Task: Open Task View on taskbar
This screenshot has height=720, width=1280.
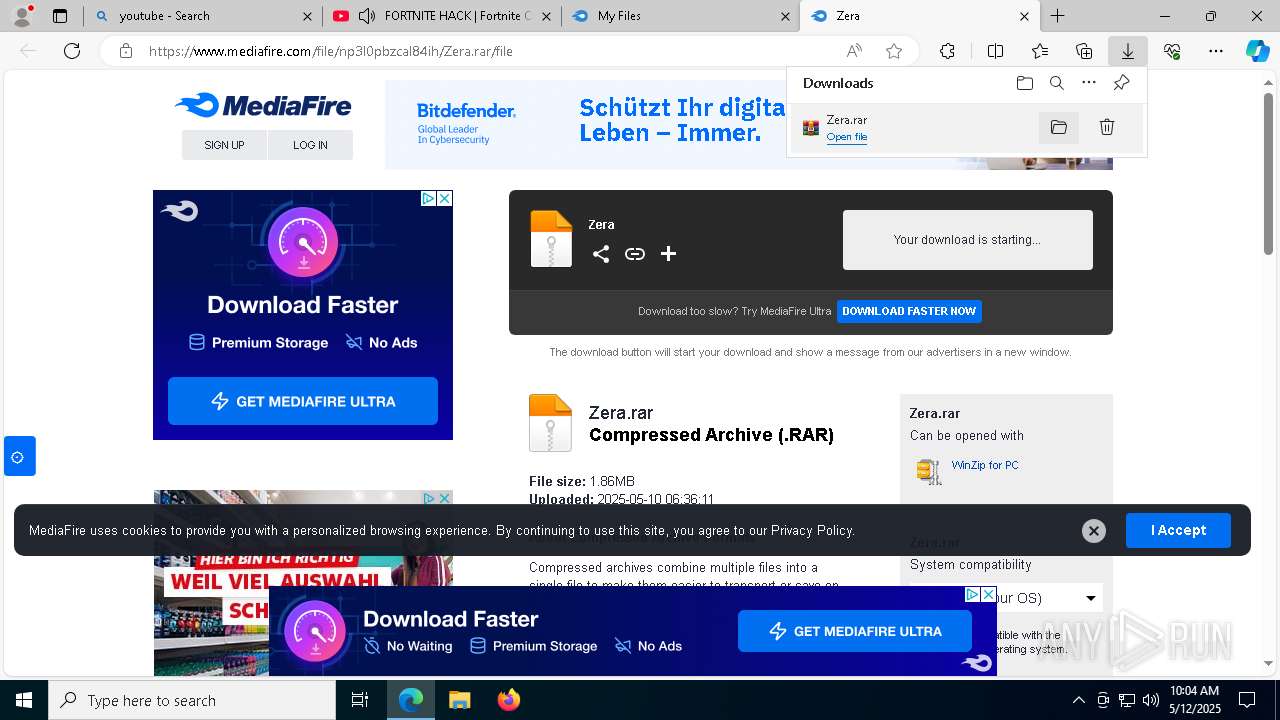Action: 360,700
